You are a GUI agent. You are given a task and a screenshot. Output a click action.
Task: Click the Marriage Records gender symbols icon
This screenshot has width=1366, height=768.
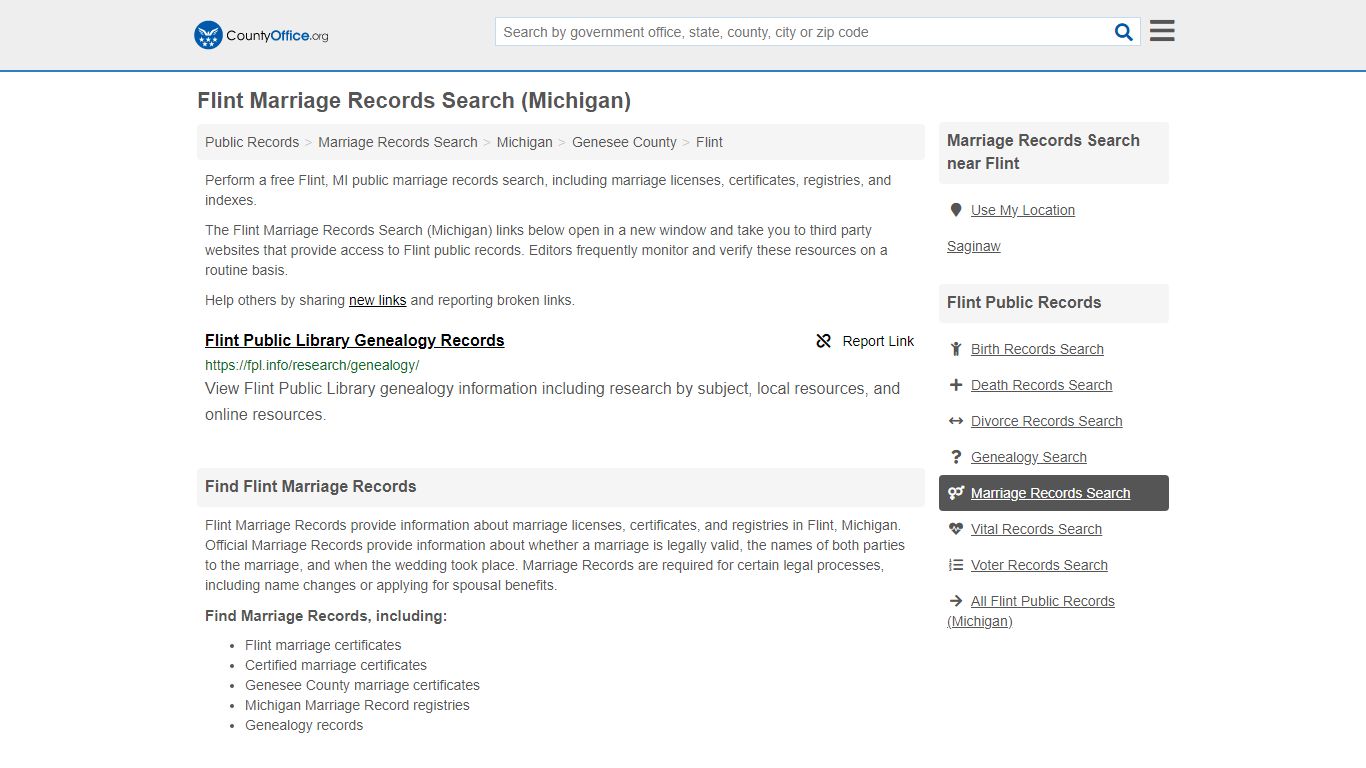[x=956, y=493]
